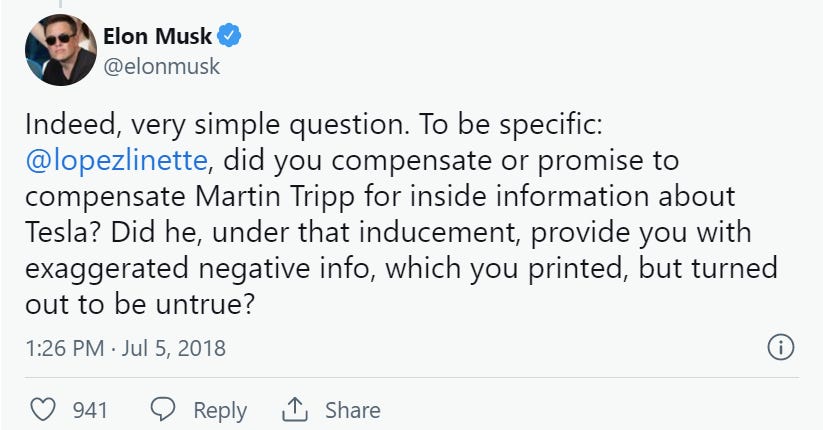Open the circled info icon
Viewport: 823px width, 430px height.
[779, 348]
